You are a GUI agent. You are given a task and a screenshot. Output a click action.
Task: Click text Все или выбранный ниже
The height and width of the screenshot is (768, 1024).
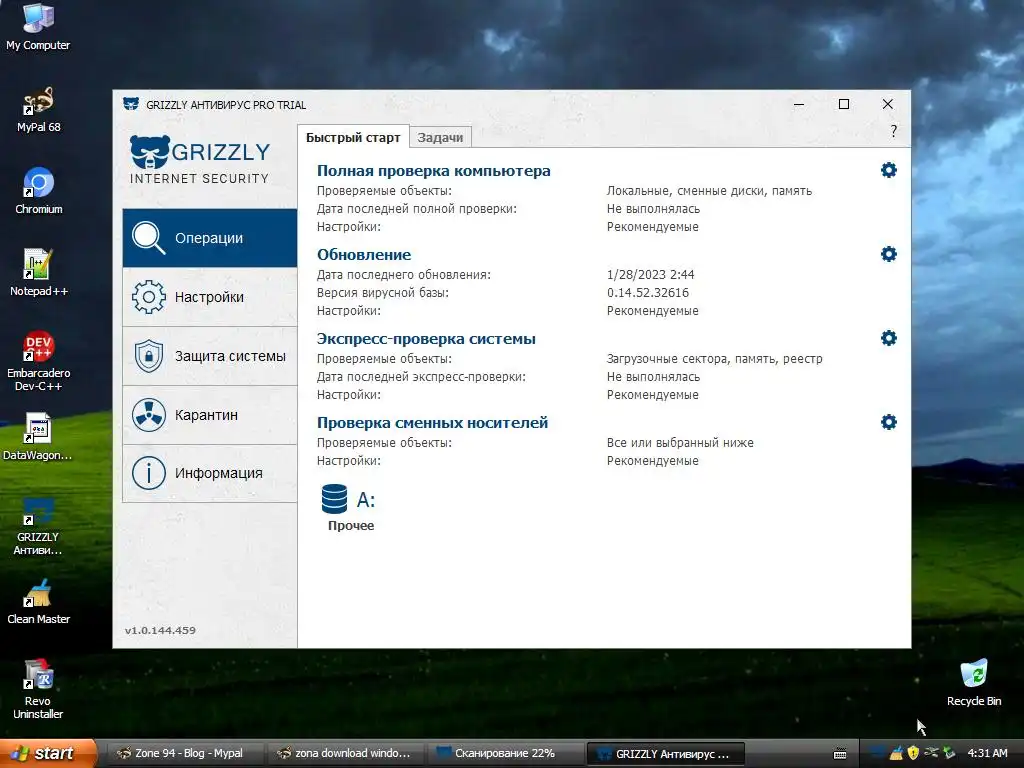pos(680,443)
